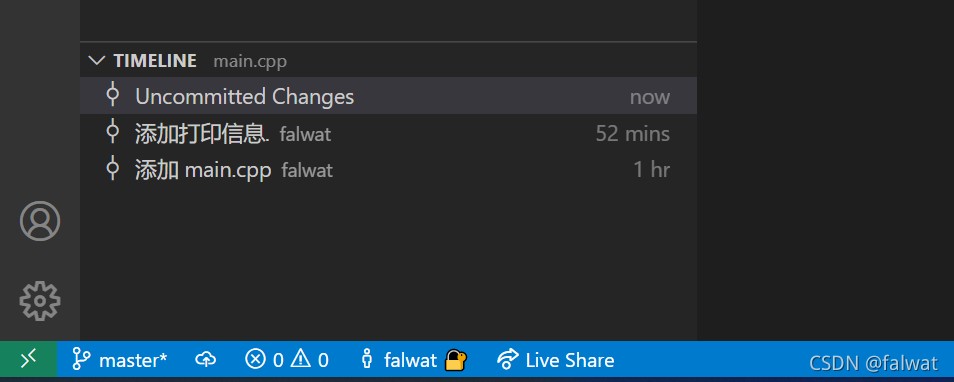Click the commit node icon of 添加打印信息
954x382 pixels.
click(113, 132)
